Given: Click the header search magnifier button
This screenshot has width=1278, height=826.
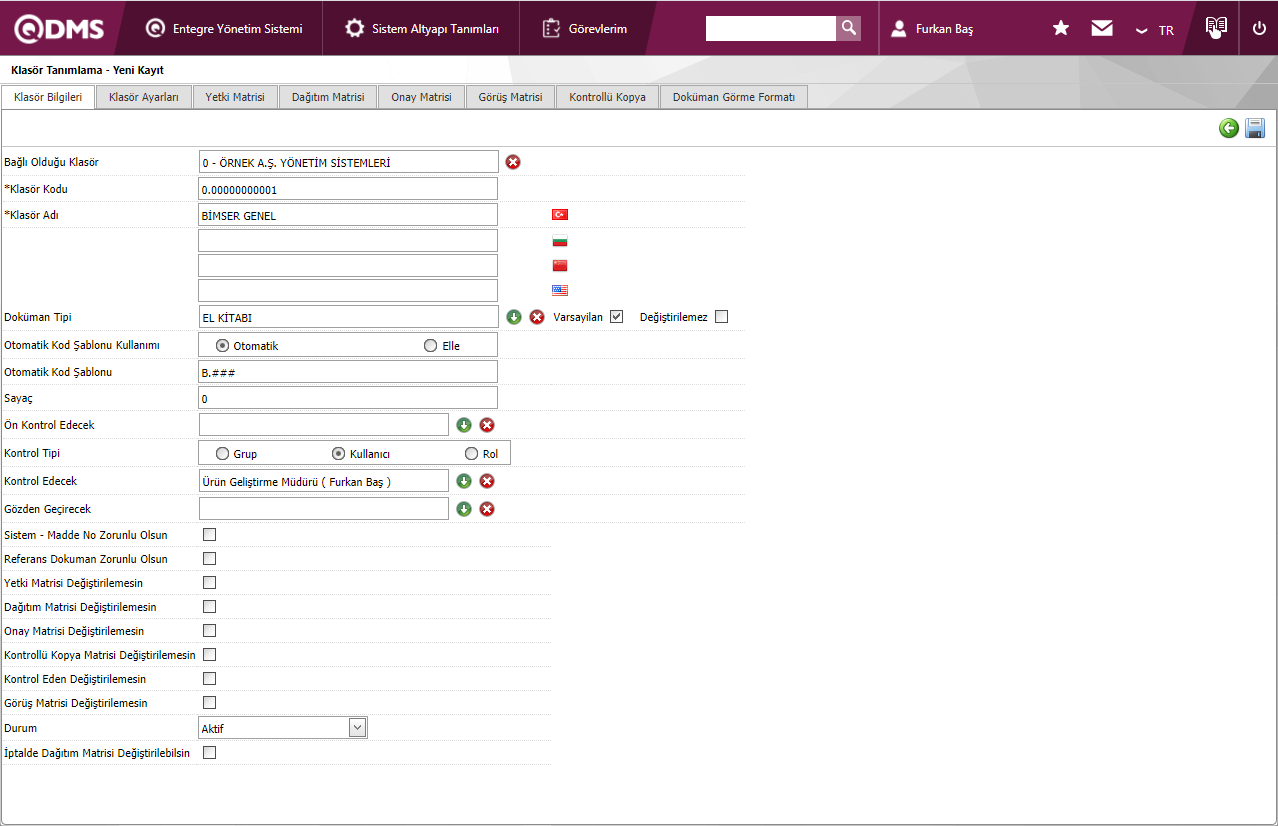Looking at the screenshot, I should [x=848, y=28].
